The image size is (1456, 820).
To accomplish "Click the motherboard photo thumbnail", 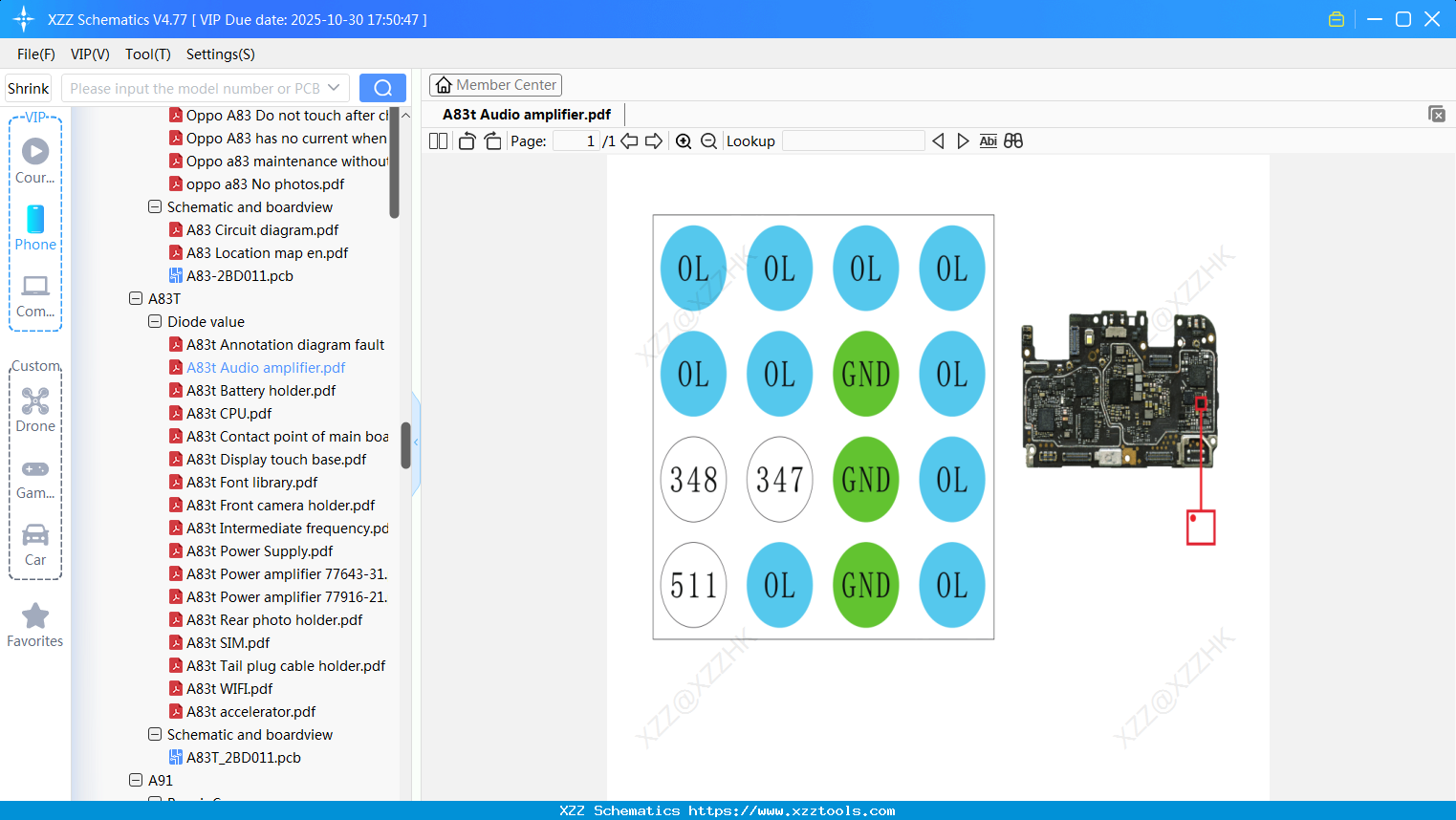I will [1119, 389].
